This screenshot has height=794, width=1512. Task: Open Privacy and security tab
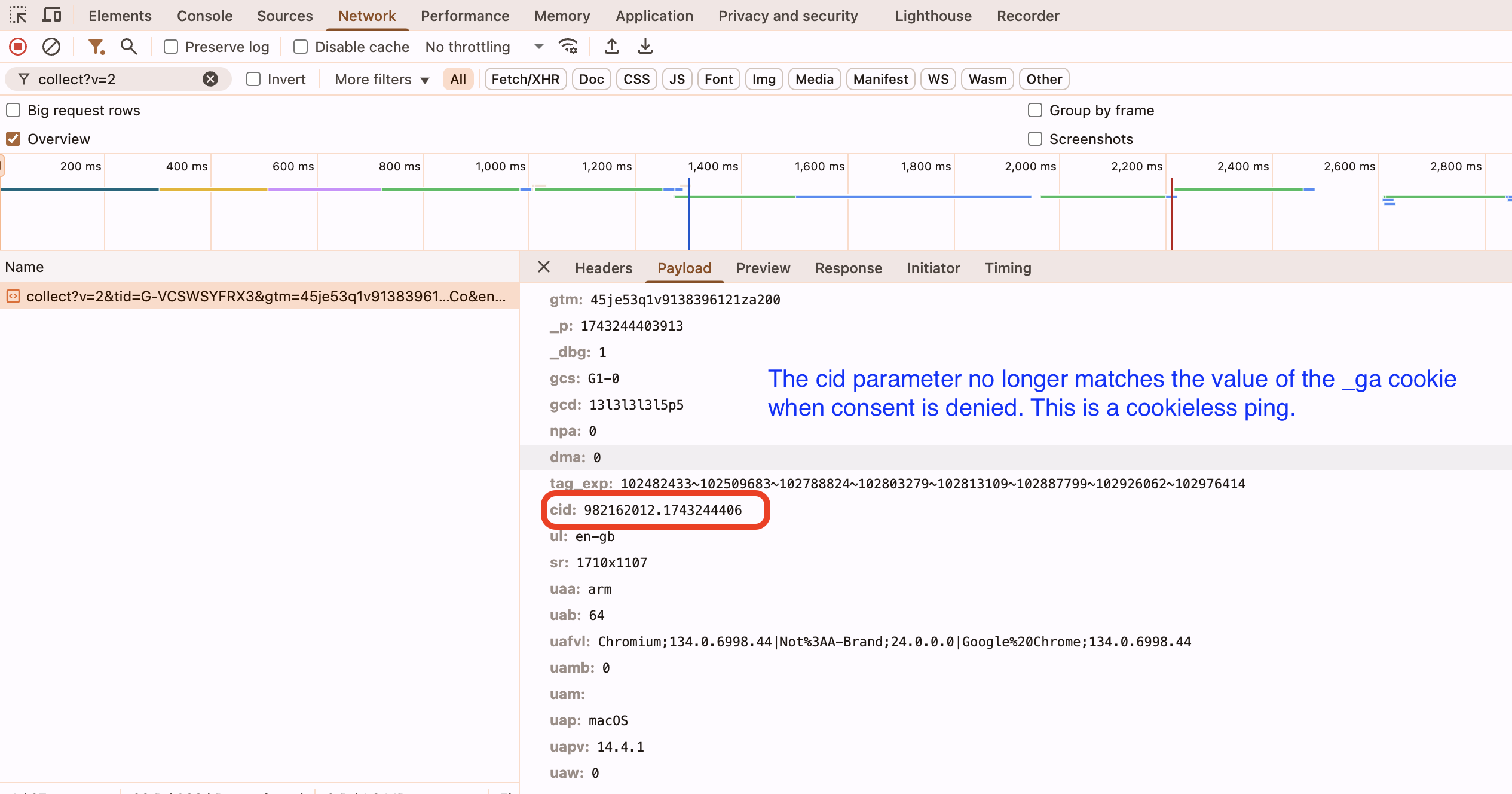788,16
